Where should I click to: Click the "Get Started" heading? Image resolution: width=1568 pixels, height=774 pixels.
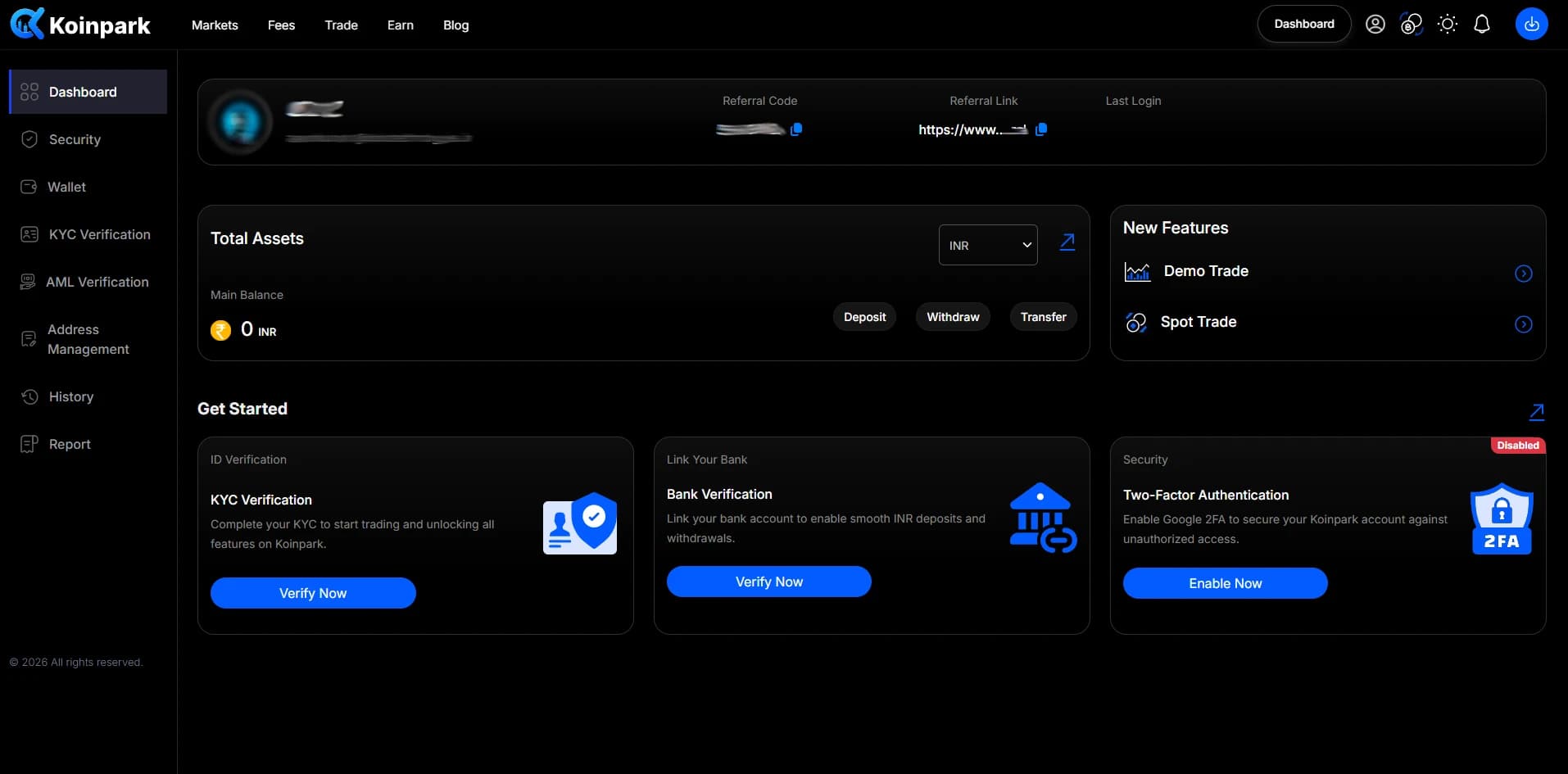pyautogui.click(x=242, y=409)
